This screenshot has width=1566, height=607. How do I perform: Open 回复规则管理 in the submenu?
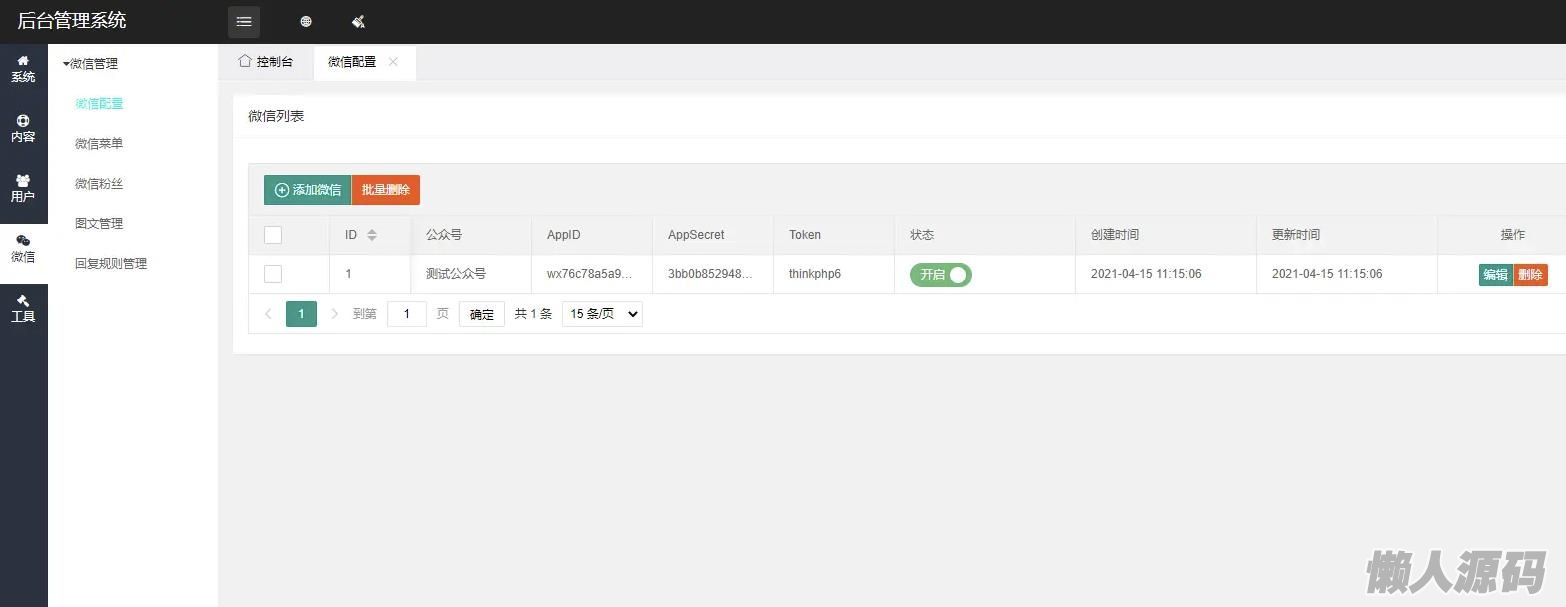(x=111, y=263)
